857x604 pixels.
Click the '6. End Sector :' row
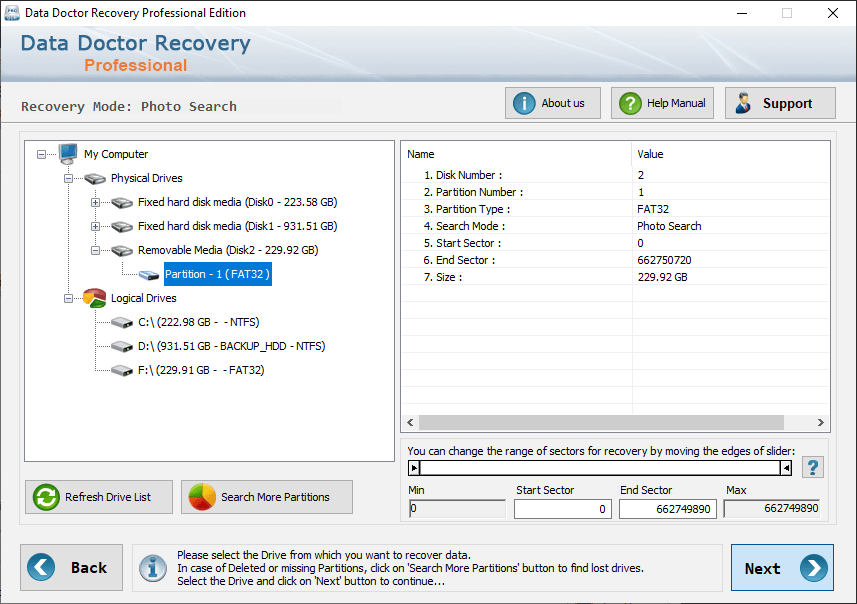click(x=615, y=260)
